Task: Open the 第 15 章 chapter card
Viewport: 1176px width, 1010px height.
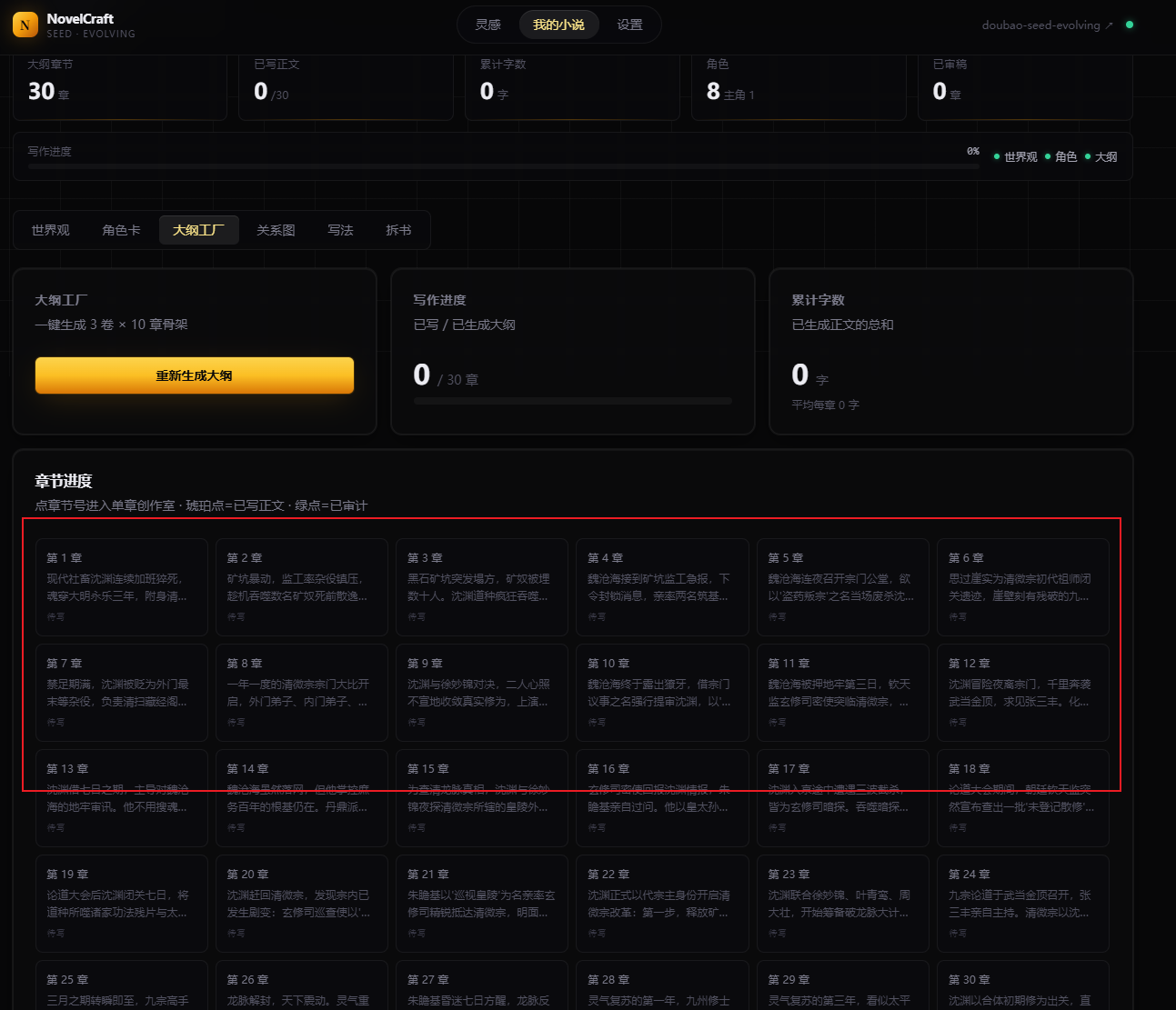Action: click(x=482, y=798)
